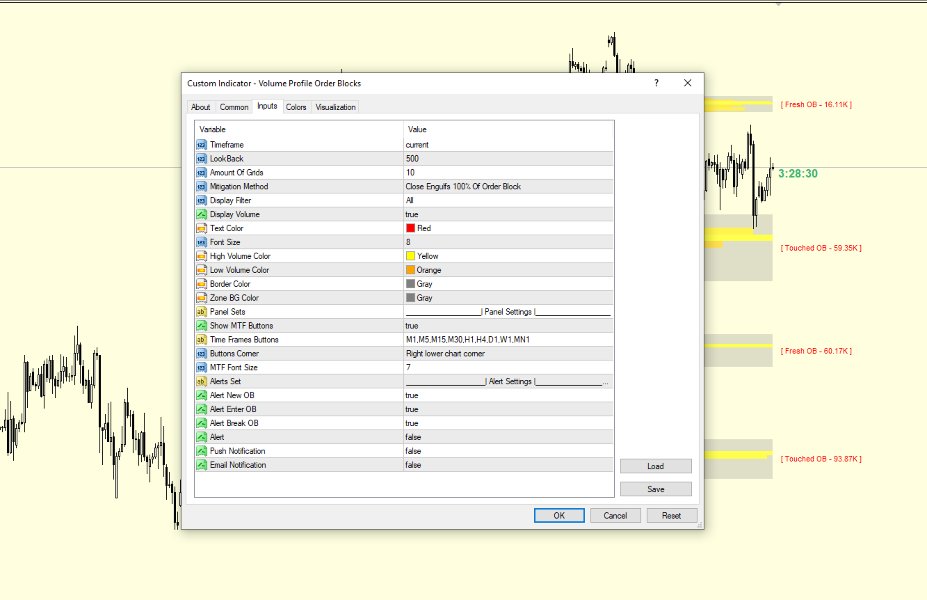Image resolution: width=927 pixels, height=600 pixels.
Task: Click 'Touched OB - 93.87K' chart label
Action: [x=821, y=459]
